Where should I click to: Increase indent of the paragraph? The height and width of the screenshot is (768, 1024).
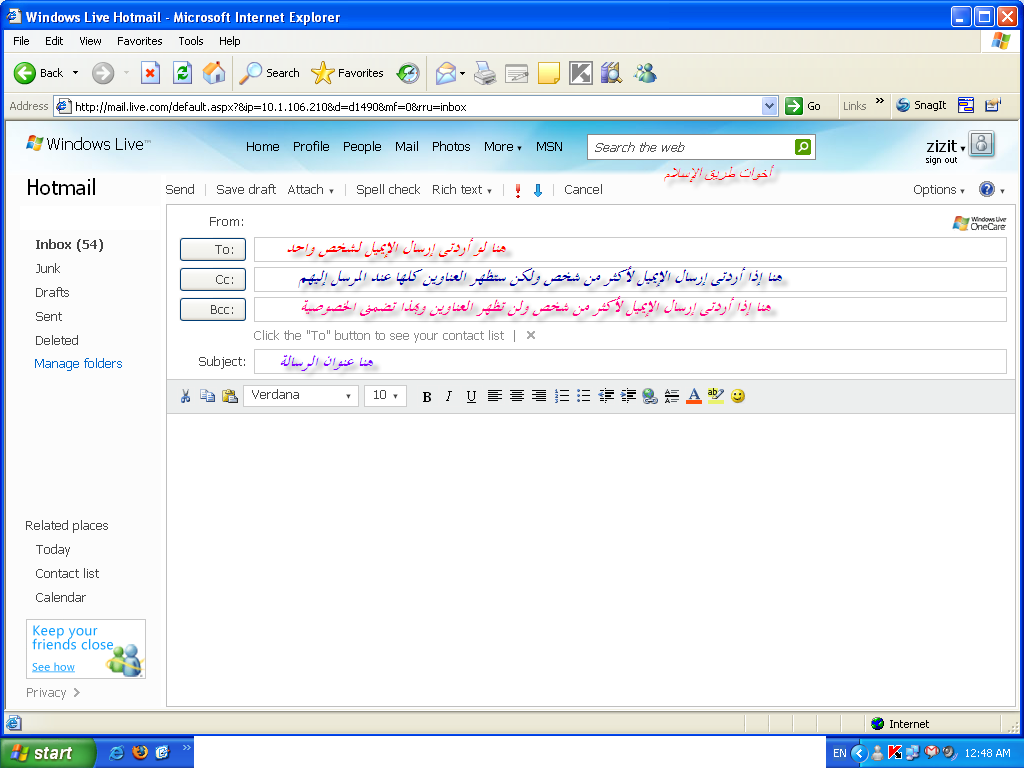pyautogui.click(x=628, y=396)
